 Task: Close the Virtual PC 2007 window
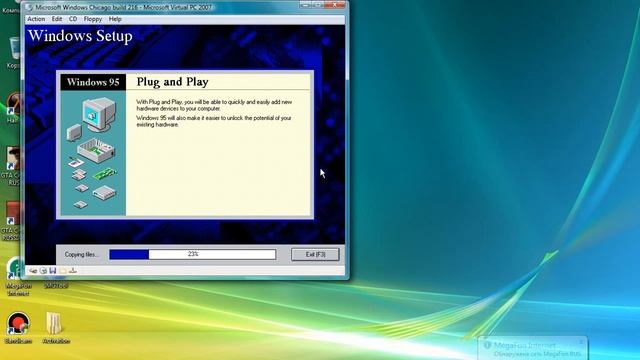(x=336, y=4)
